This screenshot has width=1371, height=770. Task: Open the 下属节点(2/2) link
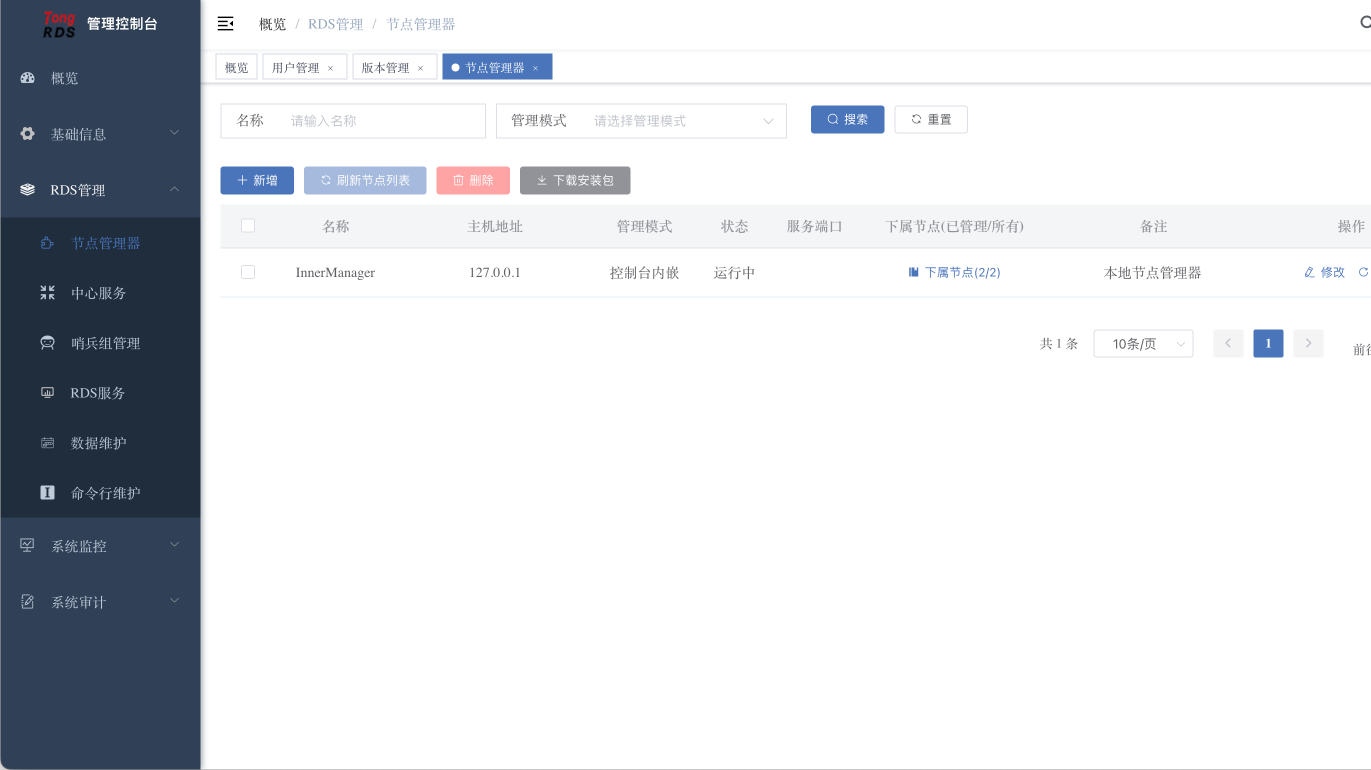[954, 272]
